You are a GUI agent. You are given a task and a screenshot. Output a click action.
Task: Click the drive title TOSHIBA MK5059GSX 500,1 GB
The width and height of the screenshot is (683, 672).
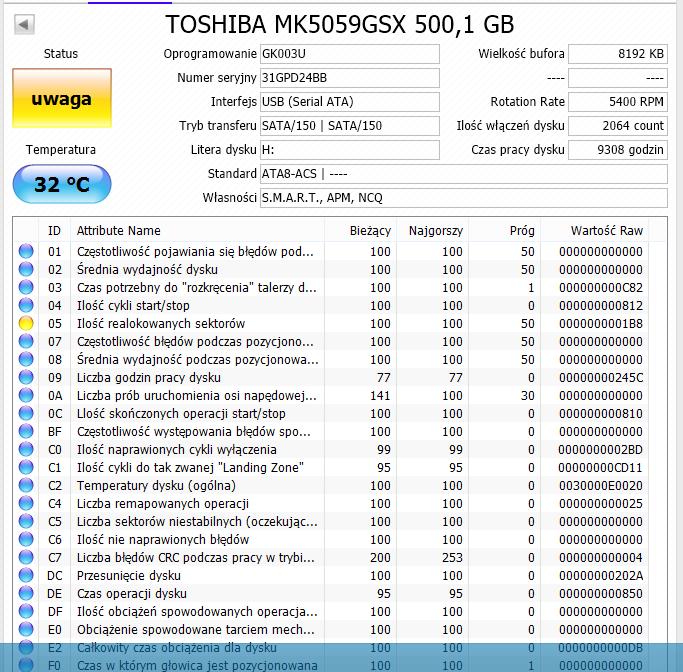coord(340,24)
